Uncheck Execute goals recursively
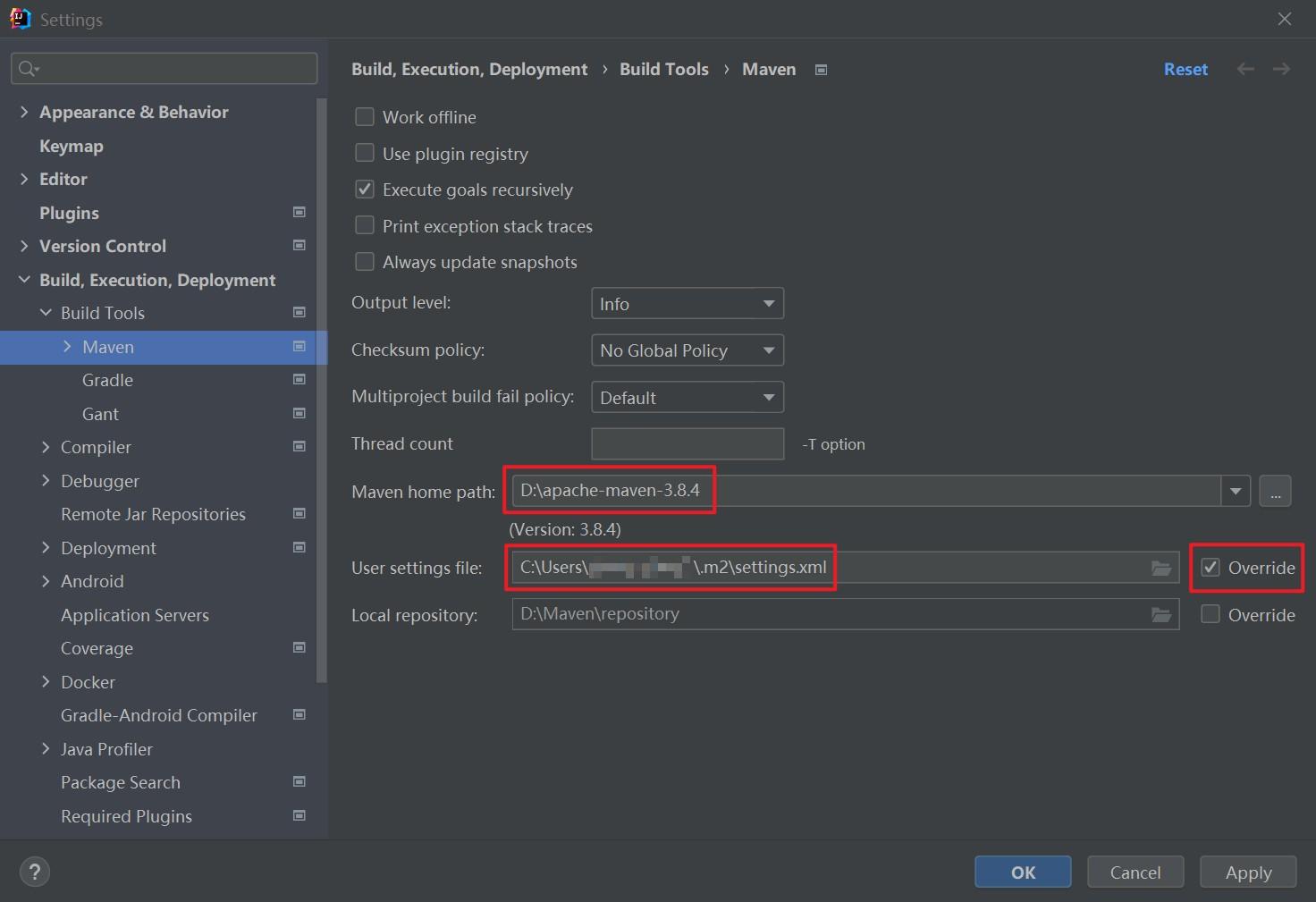The height and width of the screenshot is (902, 1316). (365, 190)
